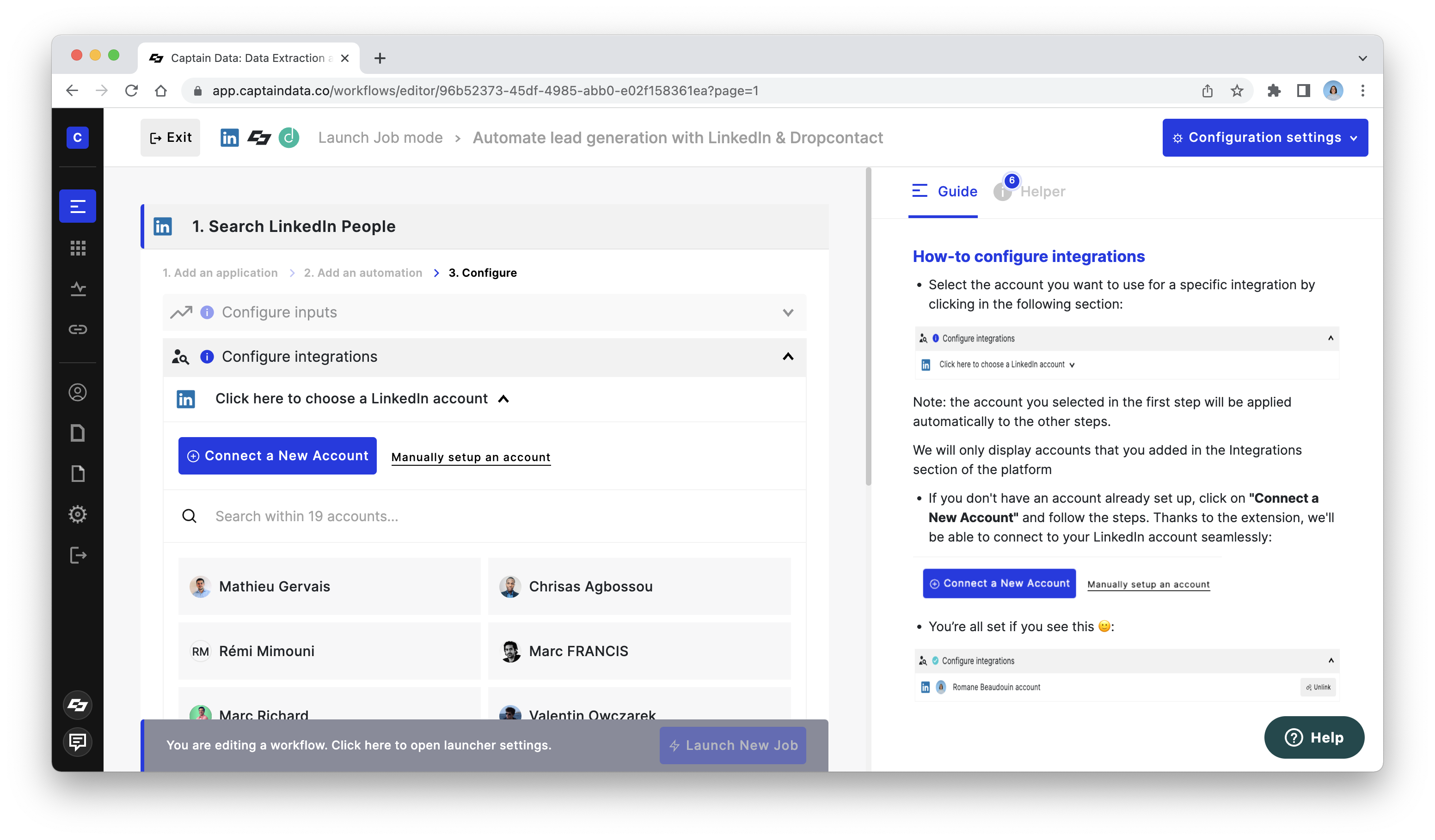Open the second document icon in sidebar
This screenshot has height=840, width=1435.
[78, 473]
